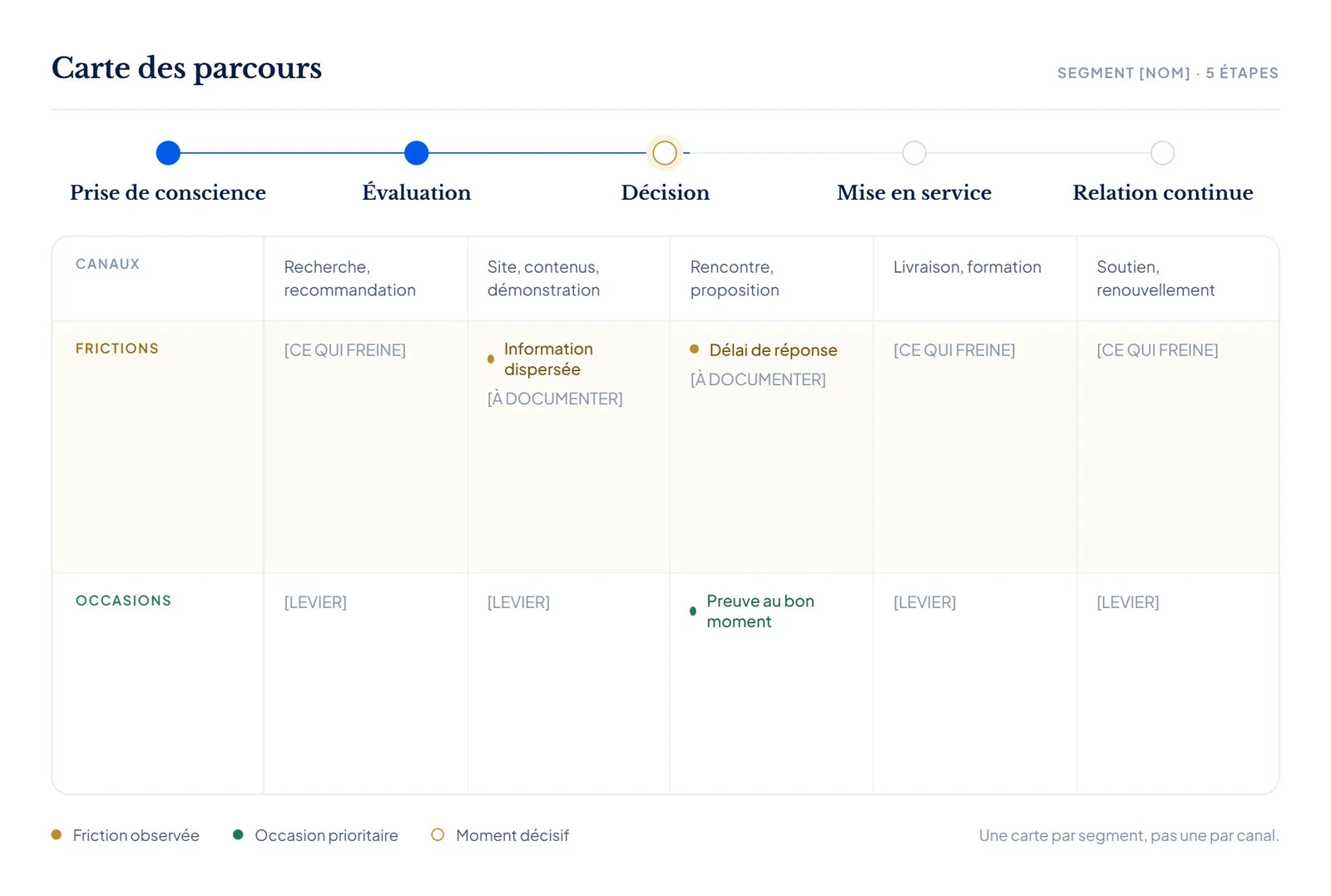Click the 'Évaluation' stage label
This screenshot has width=1331, height=896.
(x=416, y=192)
